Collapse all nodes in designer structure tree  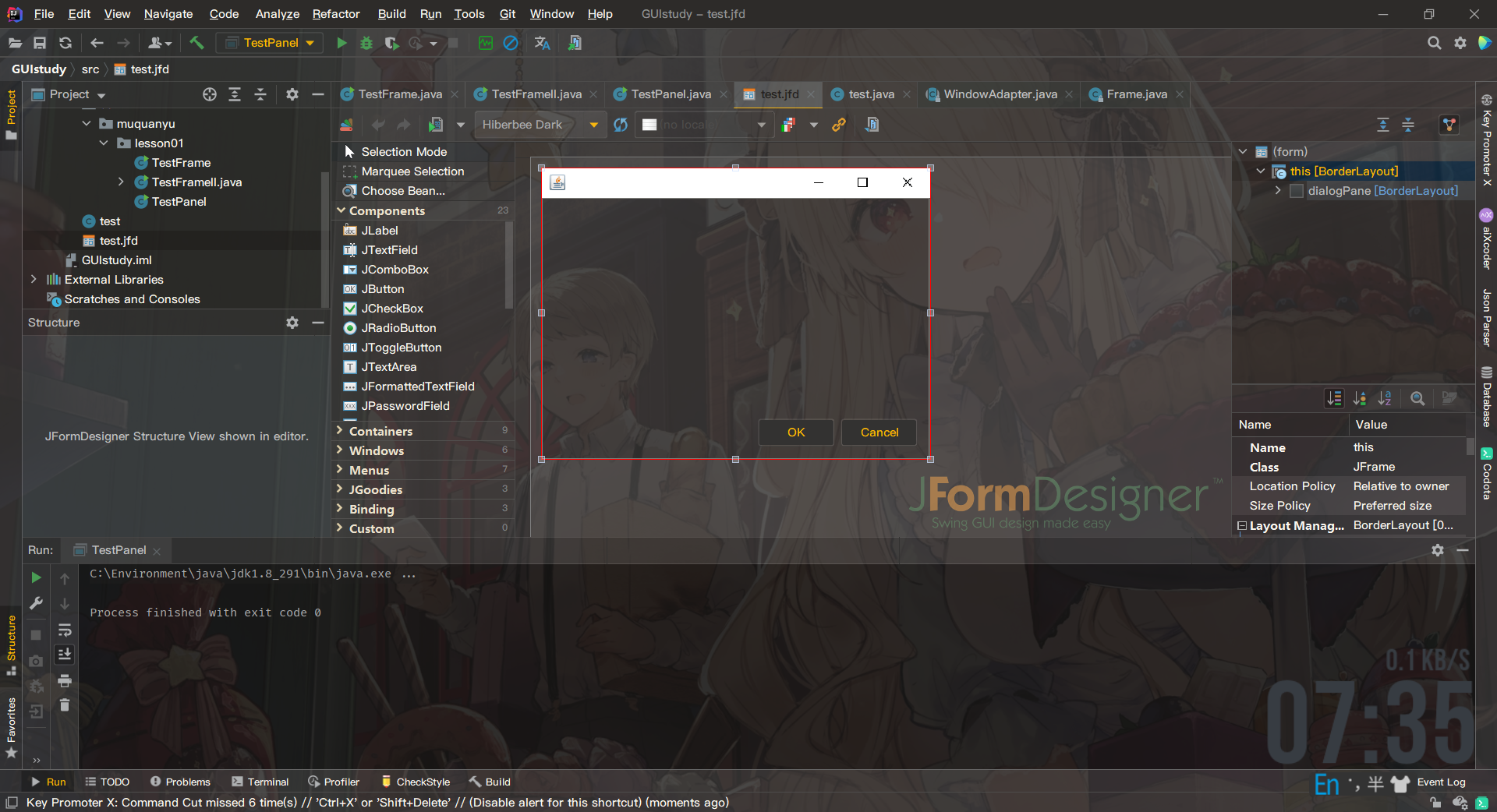coord(1408,125)
